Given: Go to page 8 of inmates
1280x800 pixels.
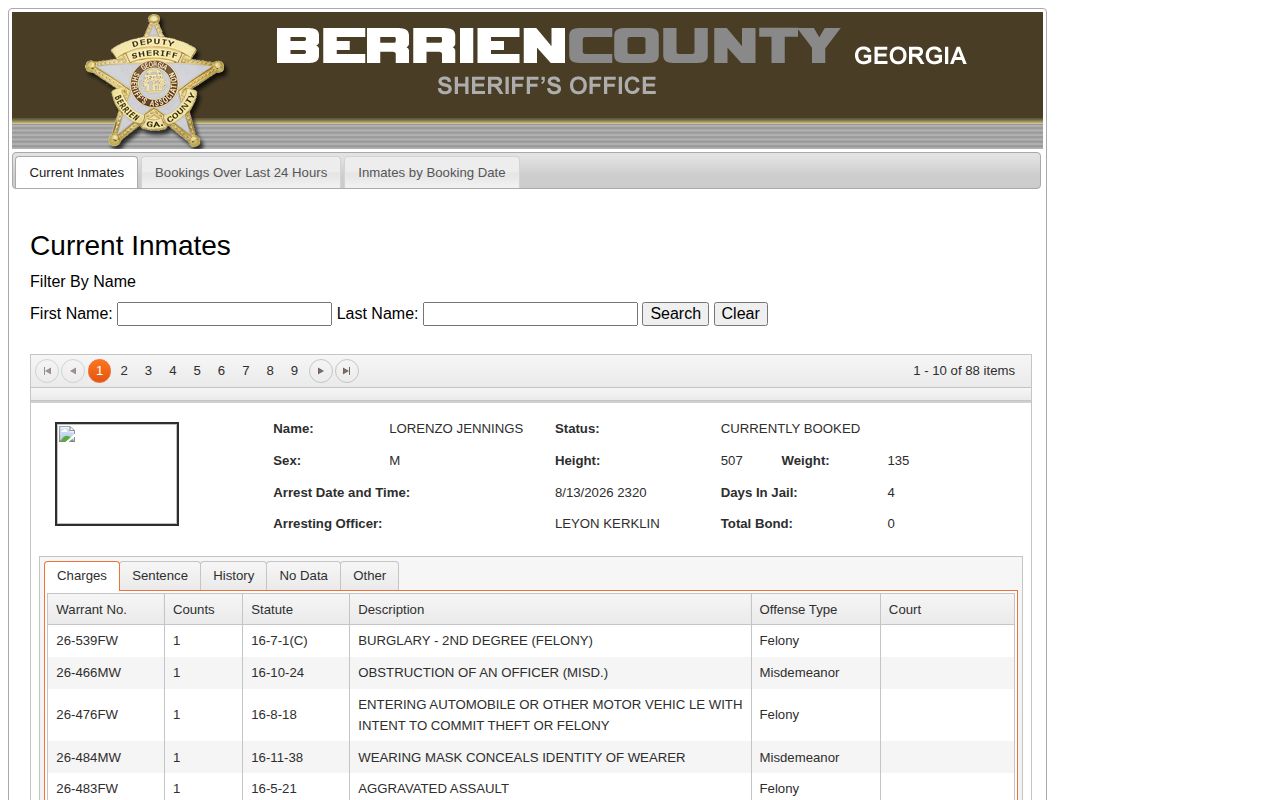Looking at the screenshot, I should click(270, 371).
